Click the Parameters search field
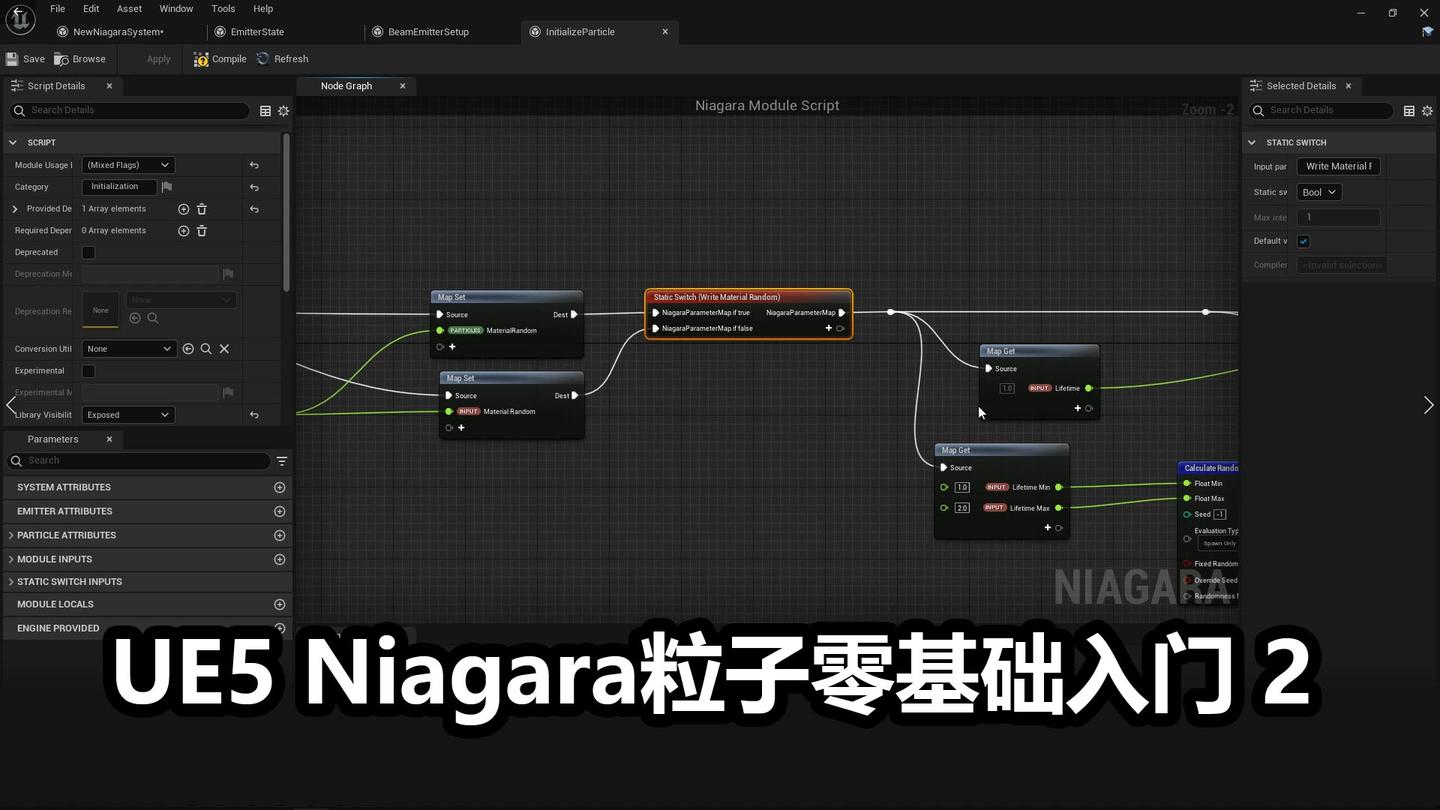This screenshot has height=810, width=1440. 139,461
